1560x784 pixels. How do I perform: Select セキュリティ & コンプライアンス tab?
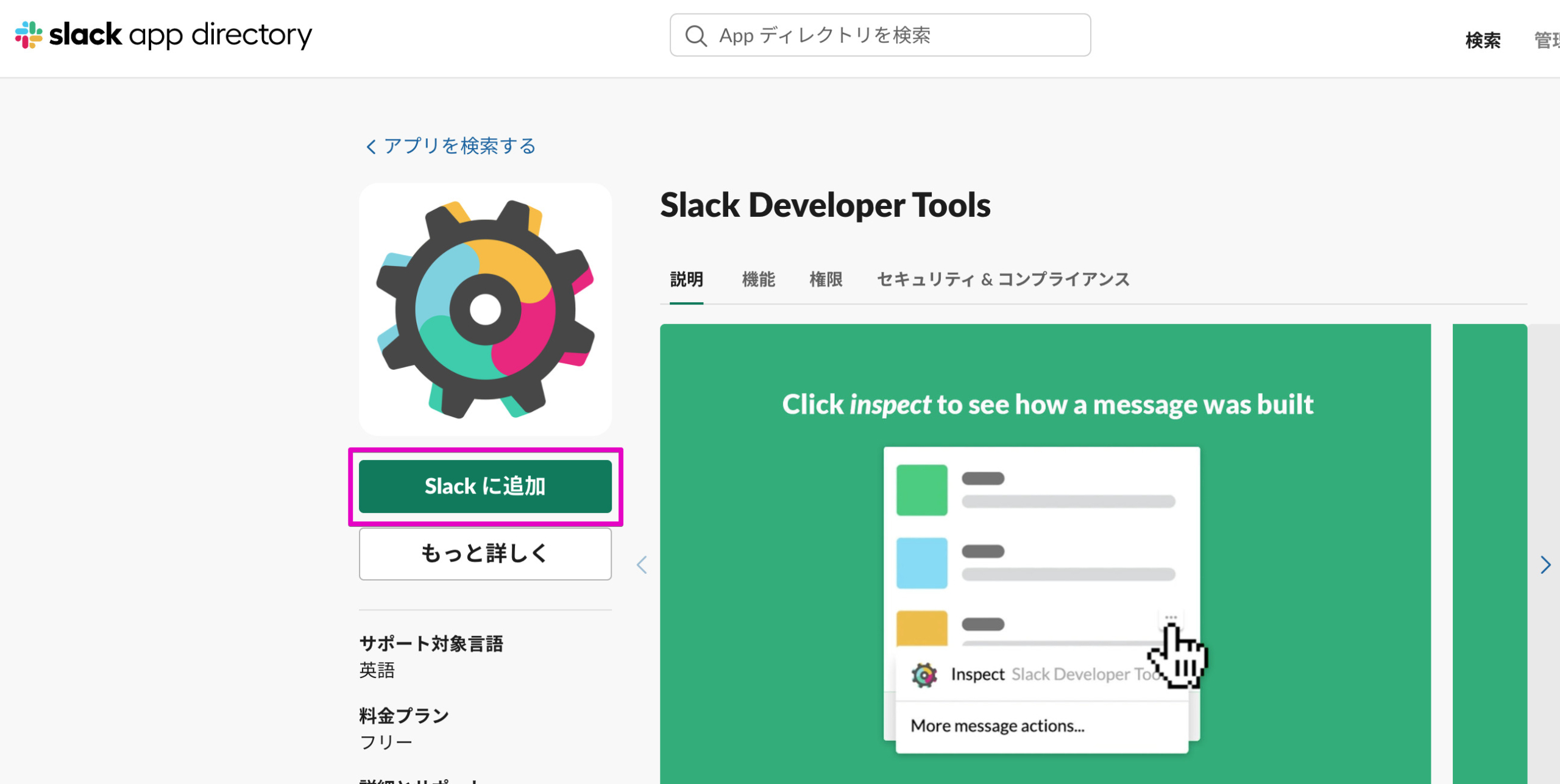point(1002,280)
